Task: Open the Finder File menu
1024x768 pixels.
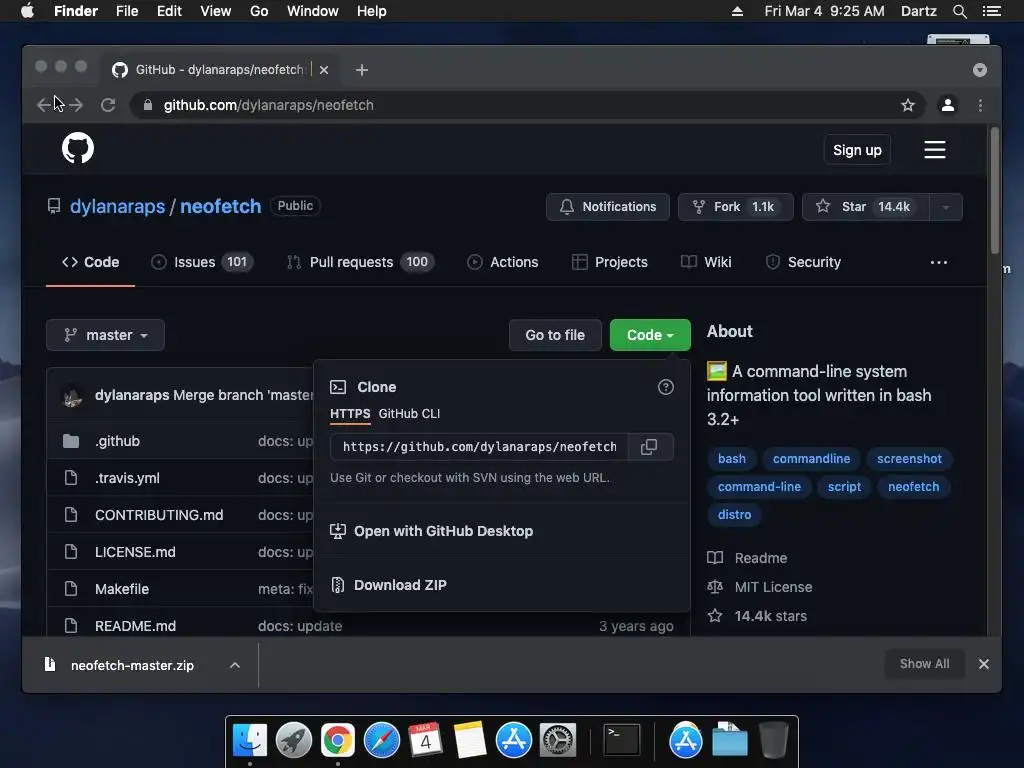Action: click(x=127, y=11)
